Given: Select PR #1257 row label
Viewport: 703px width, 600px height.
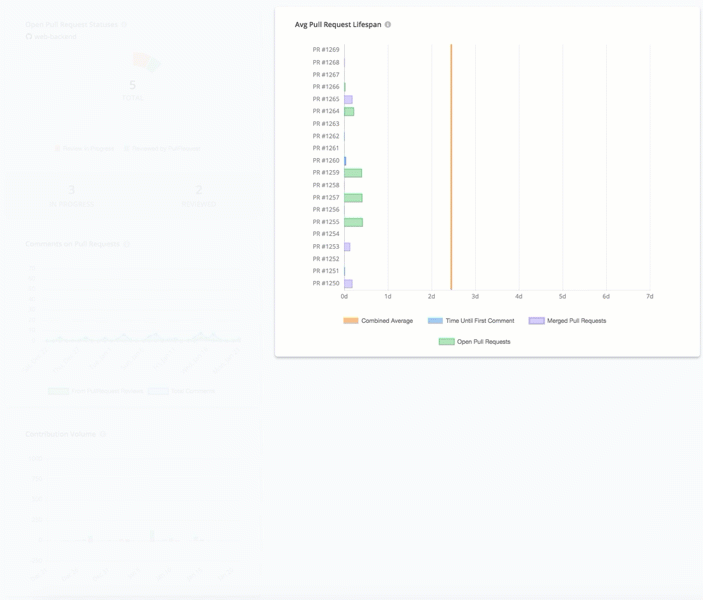Looking at the screenshot, I should pyautogui.click(x=326, y=197).
